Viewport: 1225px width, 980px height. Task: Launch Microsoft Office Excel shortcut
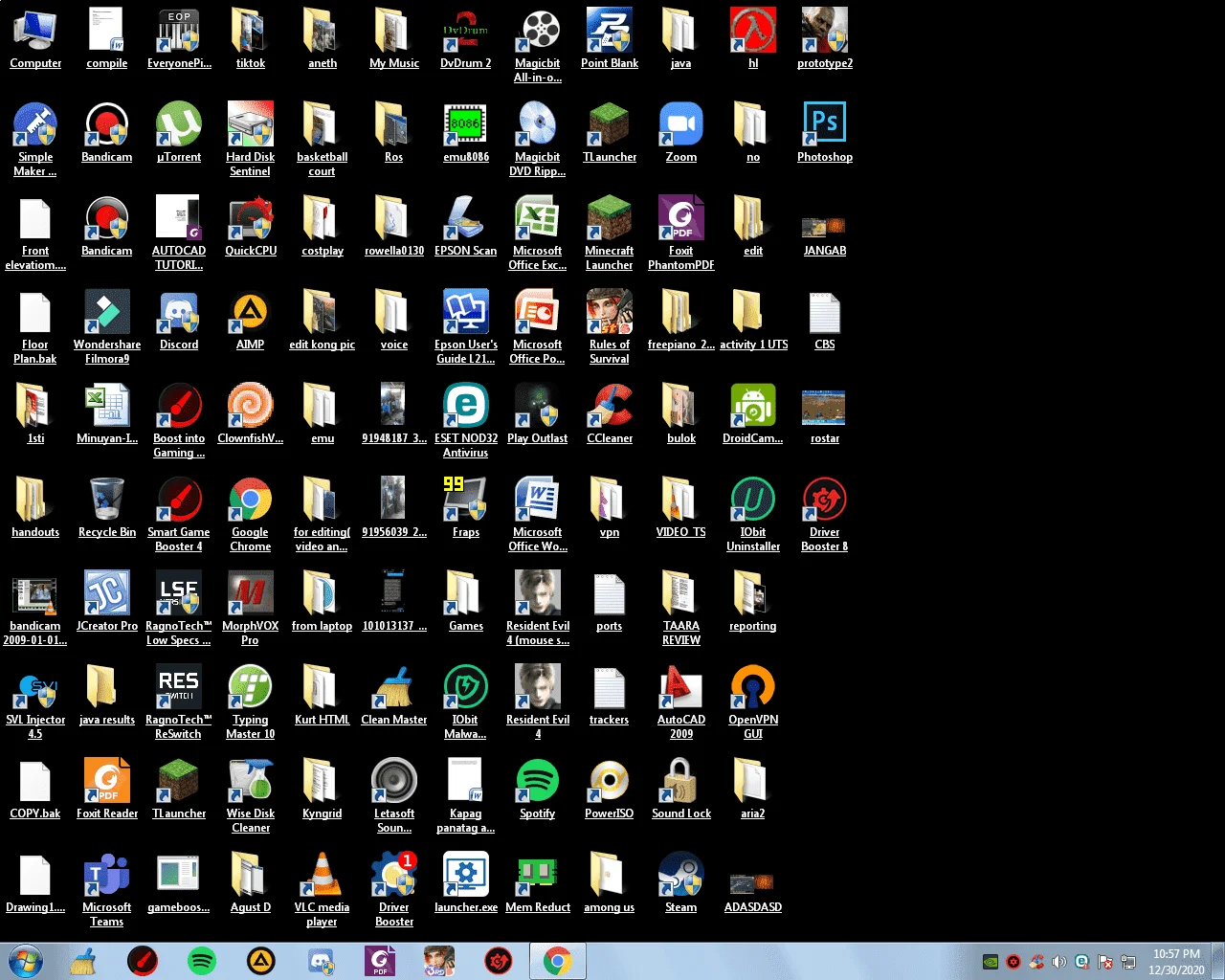coord(538,233)
